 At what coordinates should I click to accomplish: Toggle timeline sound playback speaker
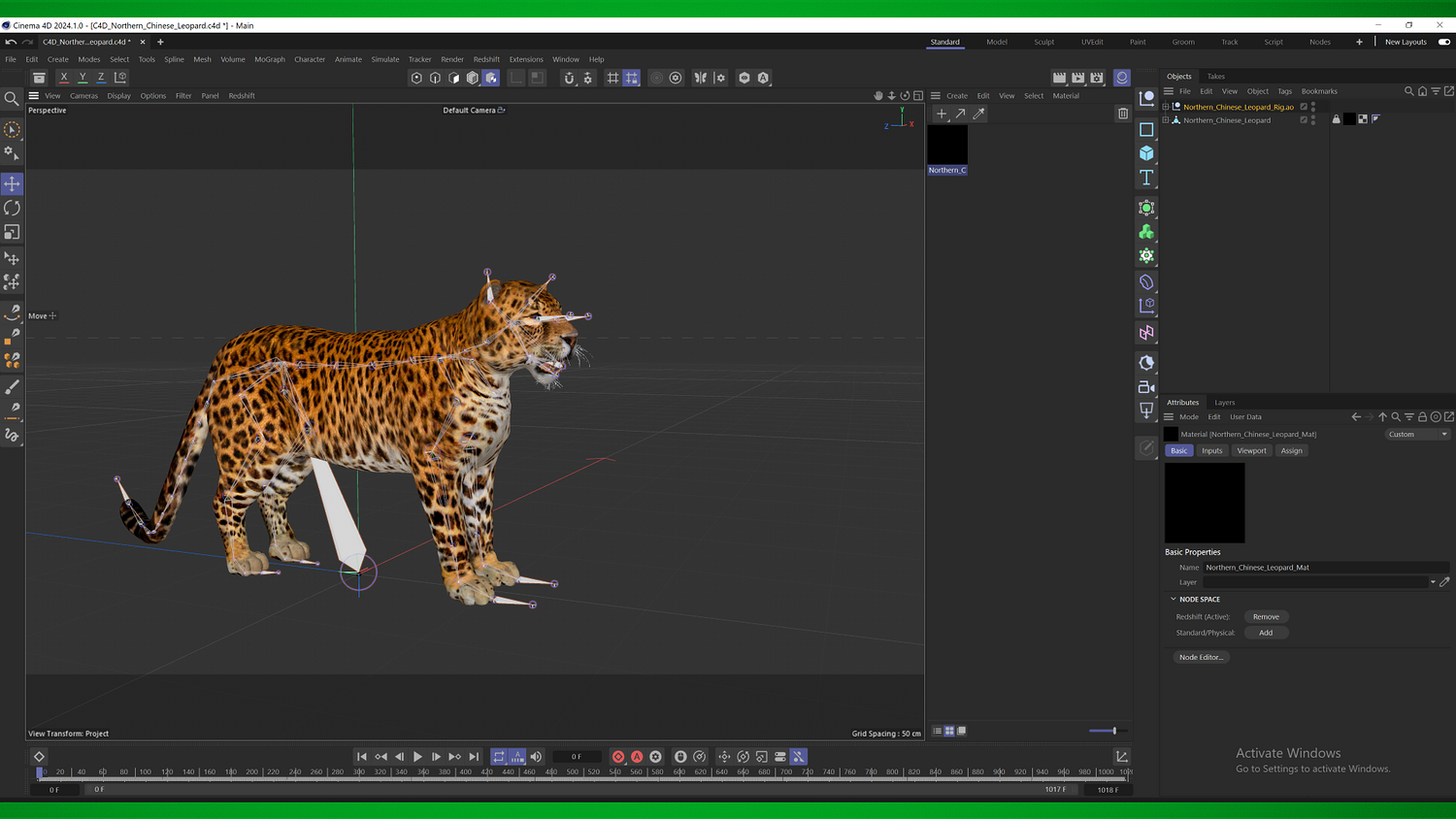[x=536, y=757]
